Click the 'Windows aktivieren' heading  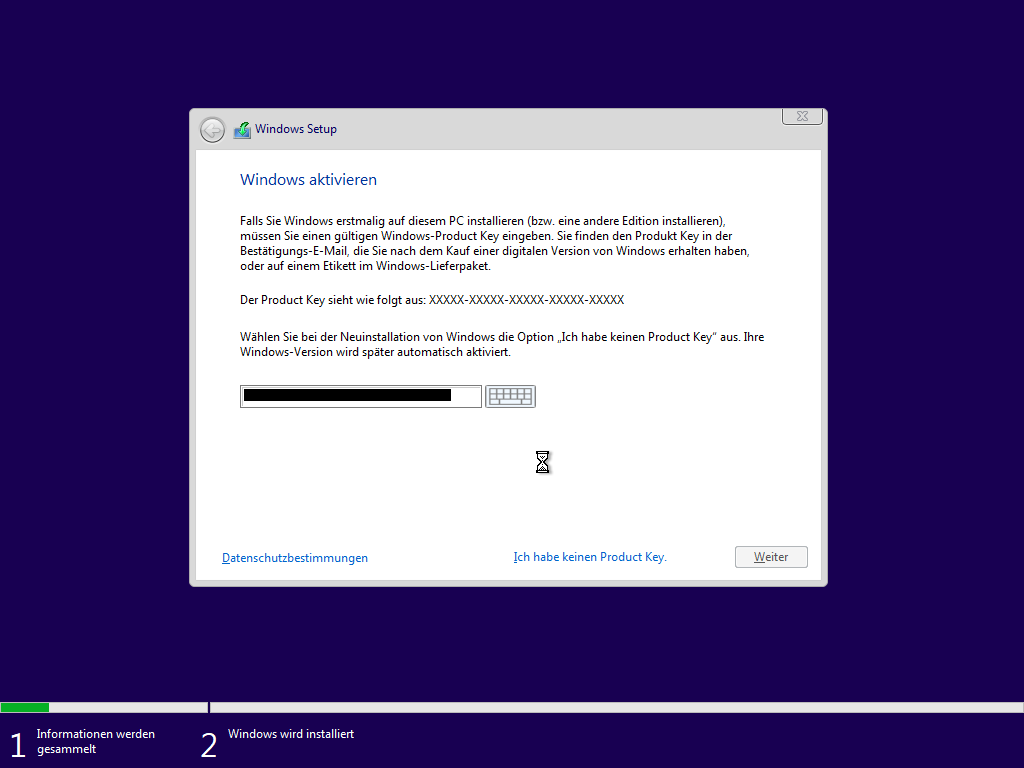308,180
